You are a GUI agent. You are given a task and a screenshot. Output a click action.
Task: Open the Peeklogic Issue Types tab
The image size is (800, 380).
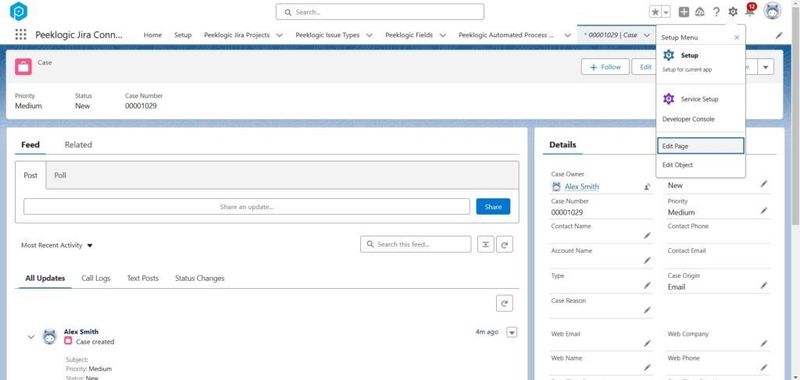click(x=328, y=35)
